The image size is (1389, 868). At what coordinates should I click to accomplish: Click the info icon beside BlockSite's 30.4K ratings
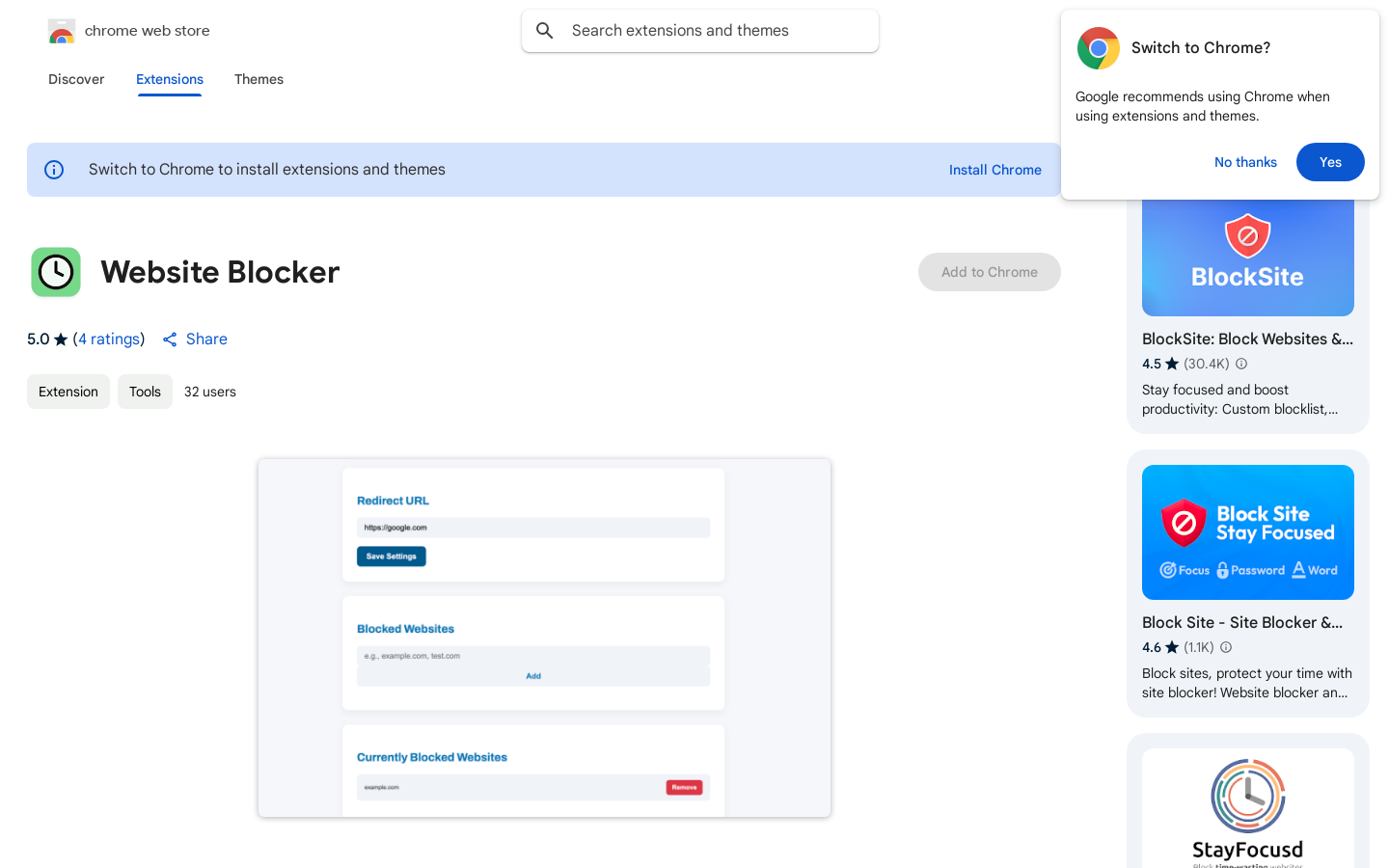coord(1241,364)
